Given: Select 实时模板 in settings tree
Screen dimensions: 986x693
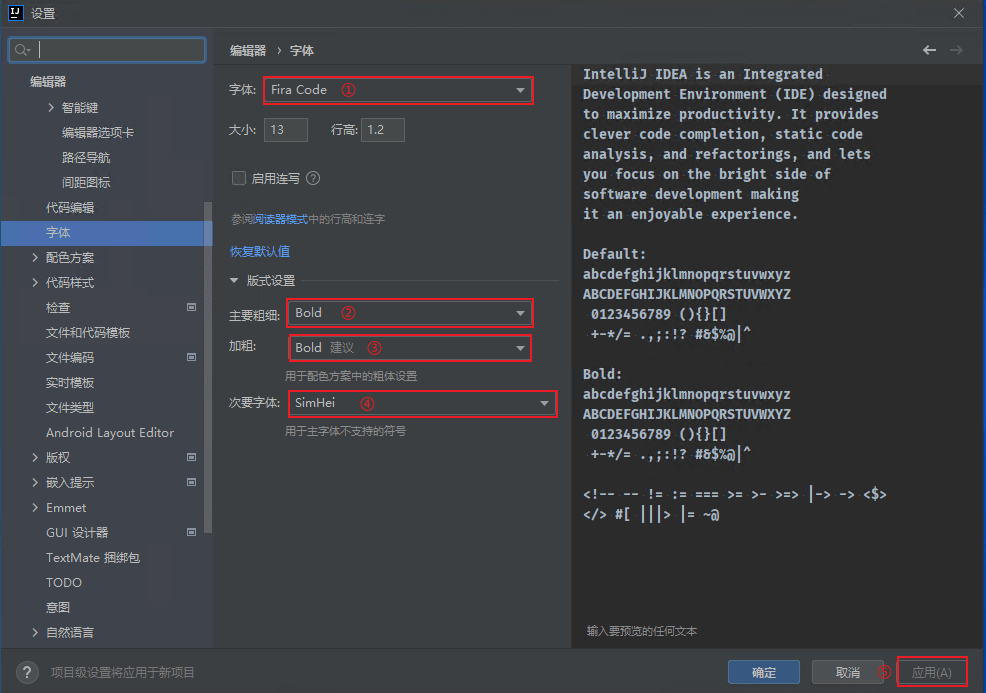Looking at the screenshot, I should 70,382.
